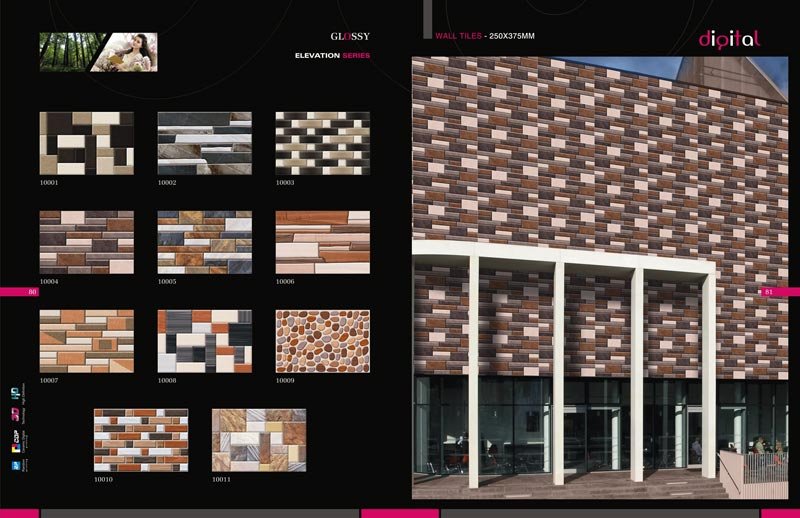Click the pink 3D technology icon
The height and width of the screenshot is (518, 800).
coord(16,412)
